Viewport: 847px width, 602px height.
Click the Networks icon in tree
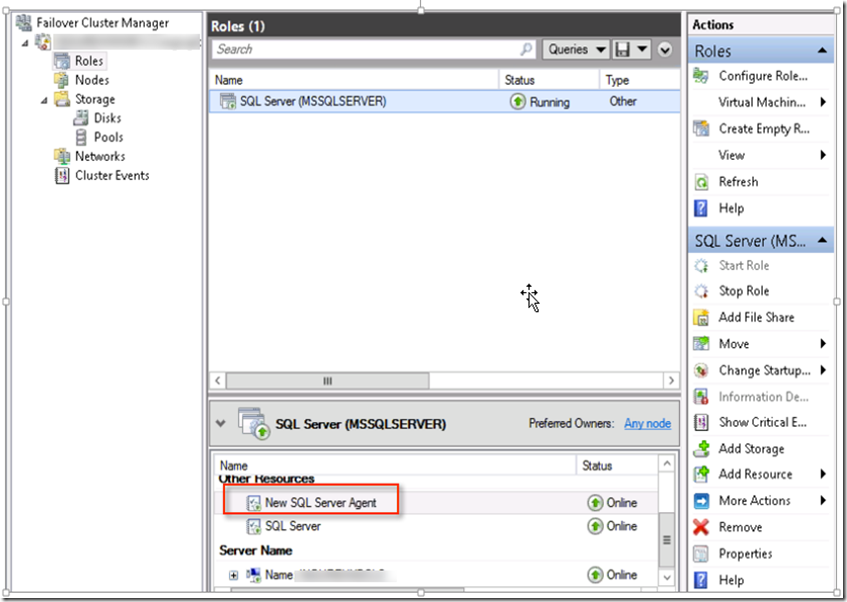(x=62, y=156)
